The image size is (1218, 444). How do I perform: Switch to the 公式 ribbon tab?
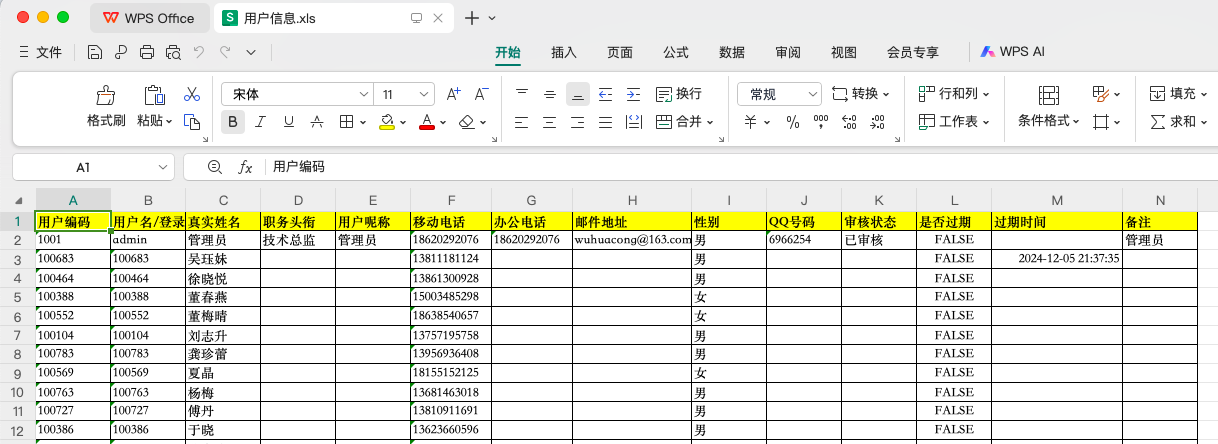click(676, 52)
